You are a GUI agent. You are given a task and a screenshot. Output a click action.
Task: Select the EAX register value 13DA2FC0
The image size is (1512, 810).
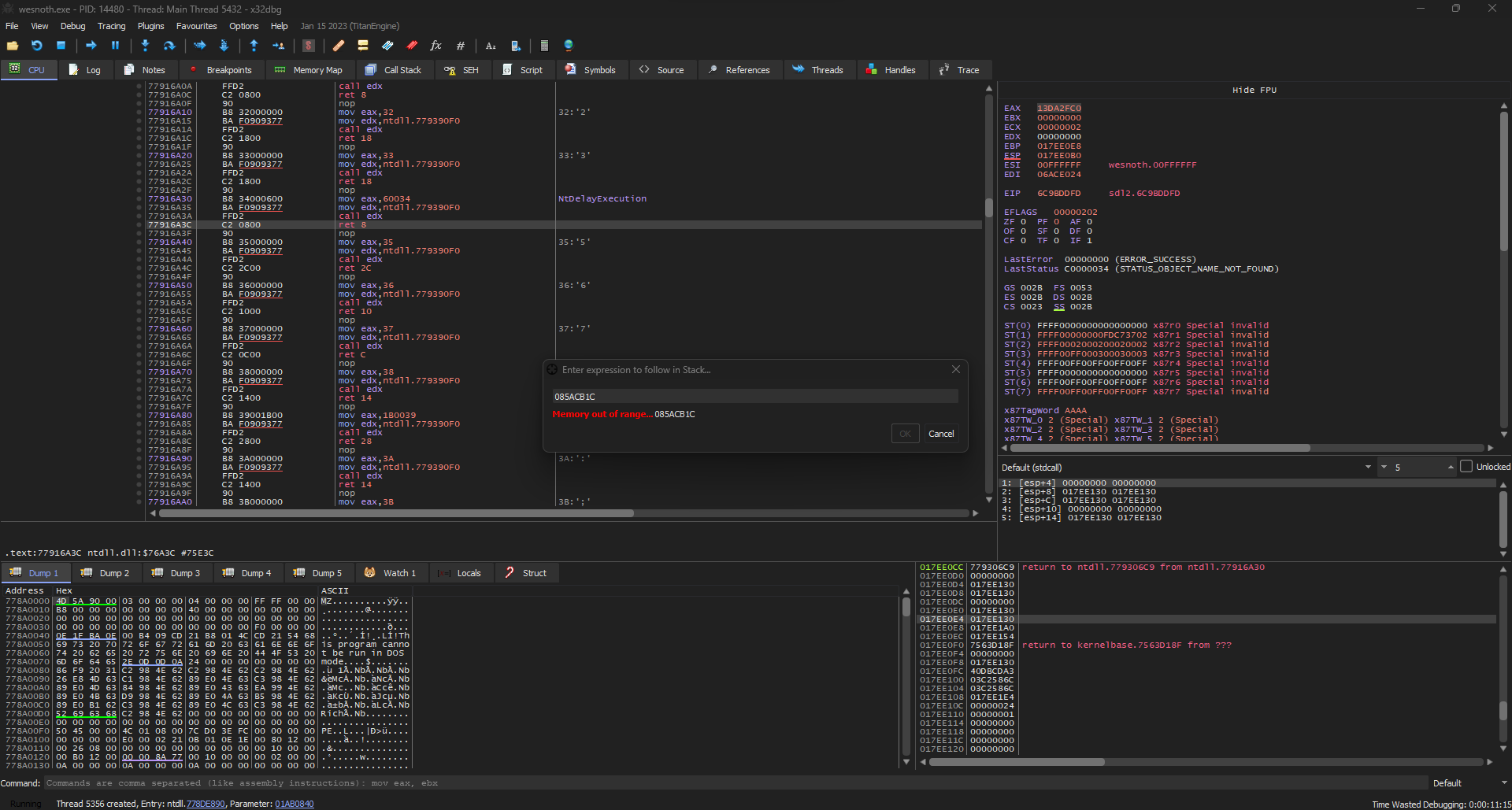1058,109
